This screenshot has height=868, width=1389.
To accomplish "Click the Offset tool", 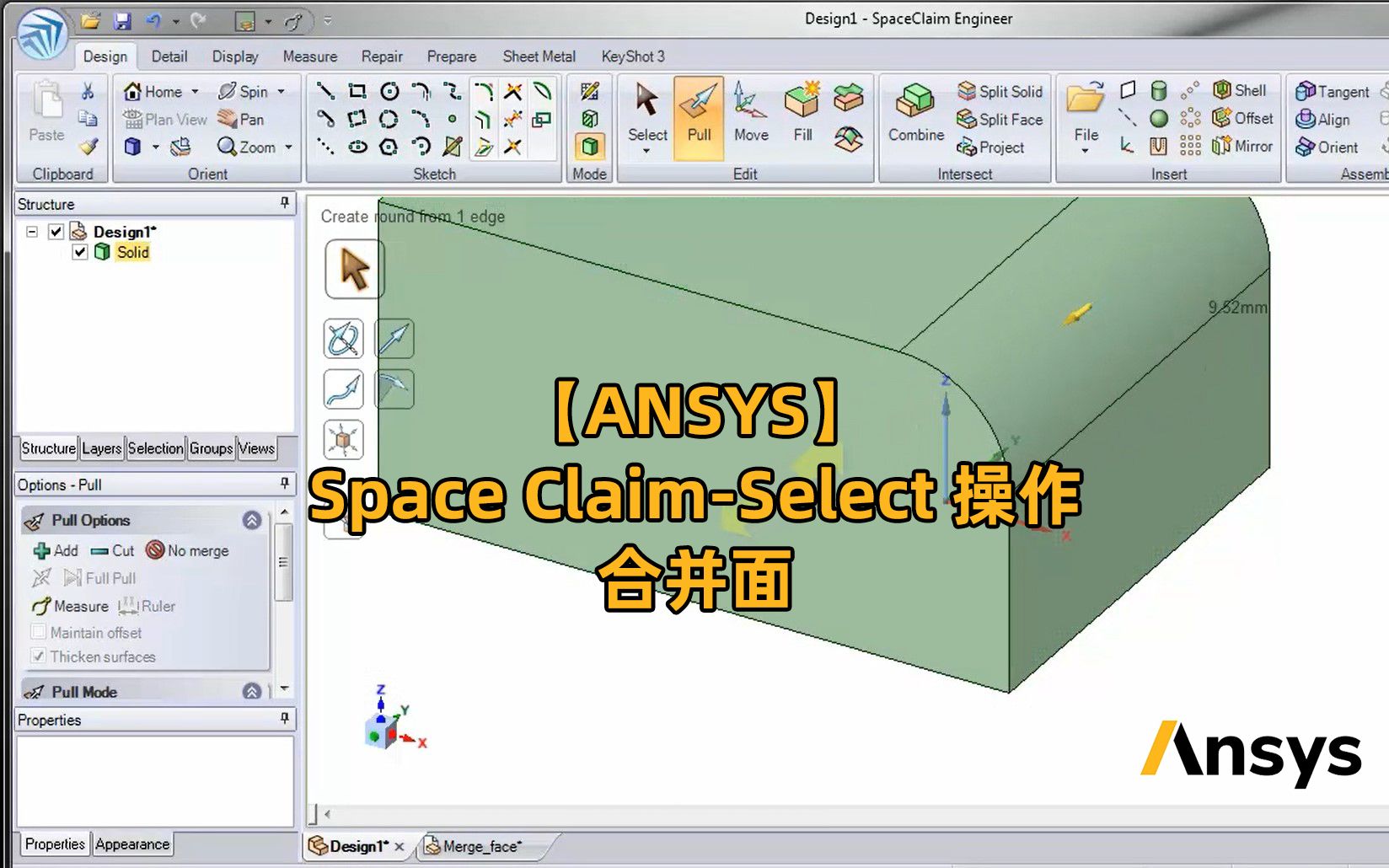I will click(x=1242, y=118).
